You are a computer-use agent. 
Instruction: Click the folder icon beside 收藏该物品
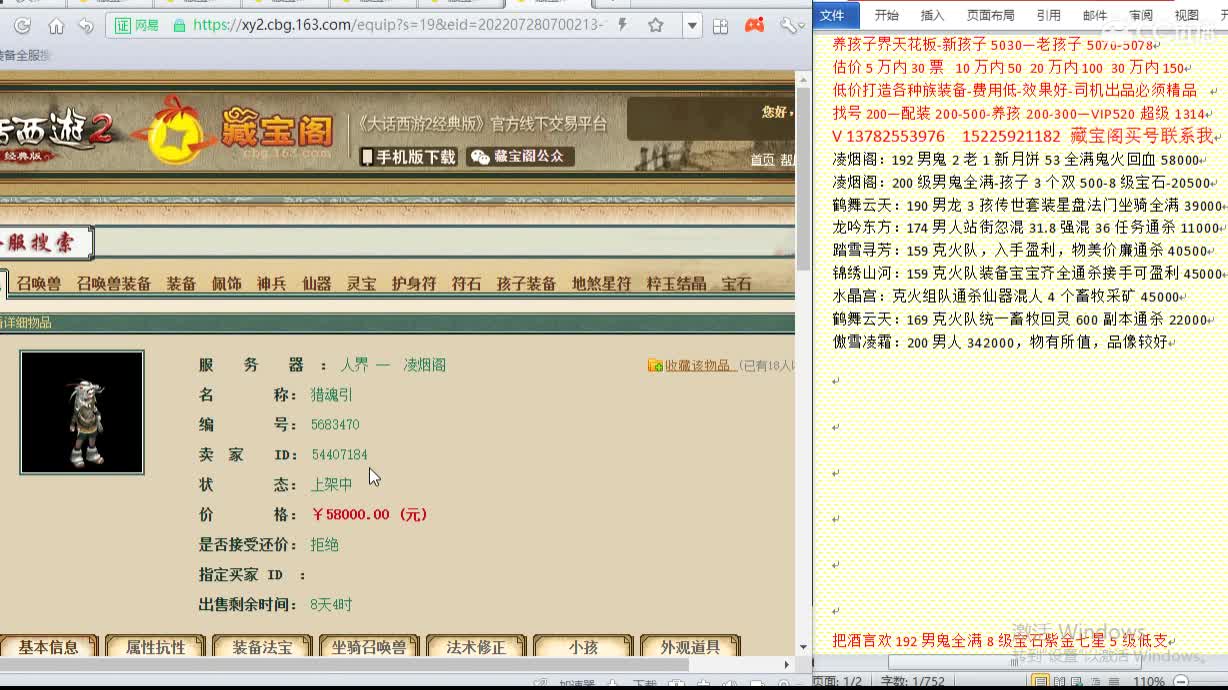point(655,366)
